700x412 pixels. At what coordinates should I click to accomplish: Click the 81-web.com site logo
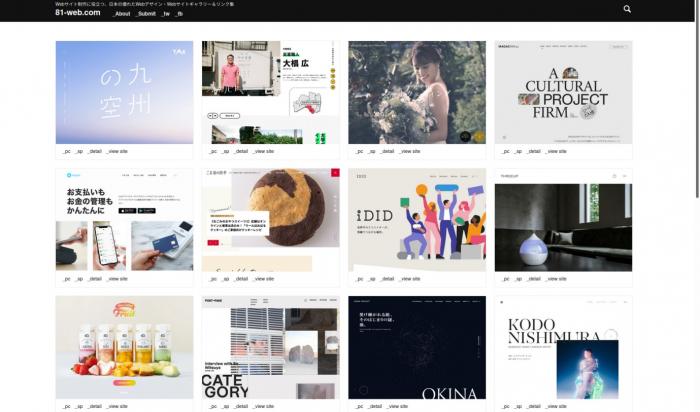click(78, 13)
